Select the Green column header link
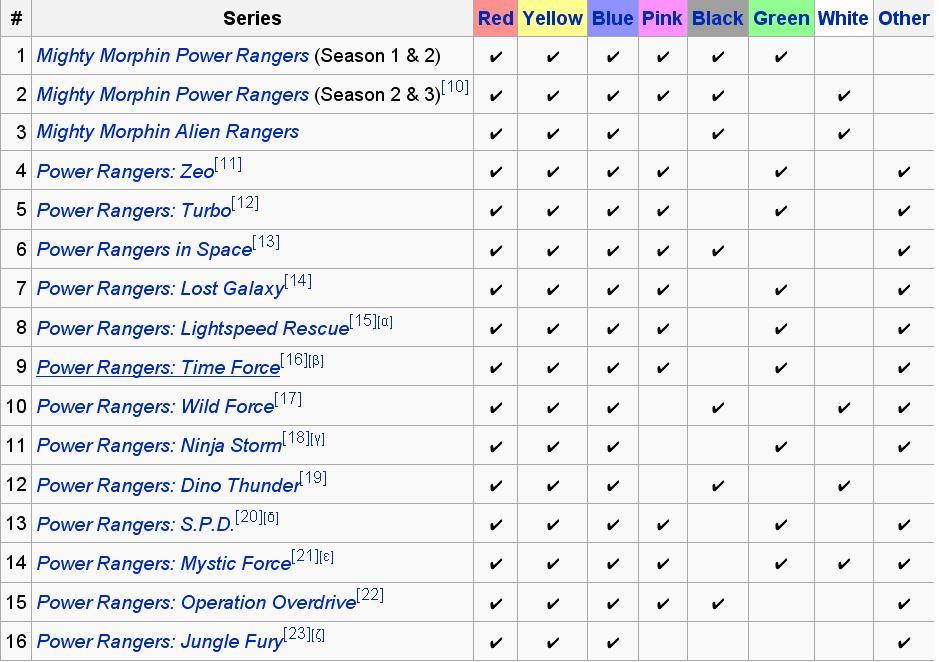Viewport: 939px width, 662px height. coord(781,19)
